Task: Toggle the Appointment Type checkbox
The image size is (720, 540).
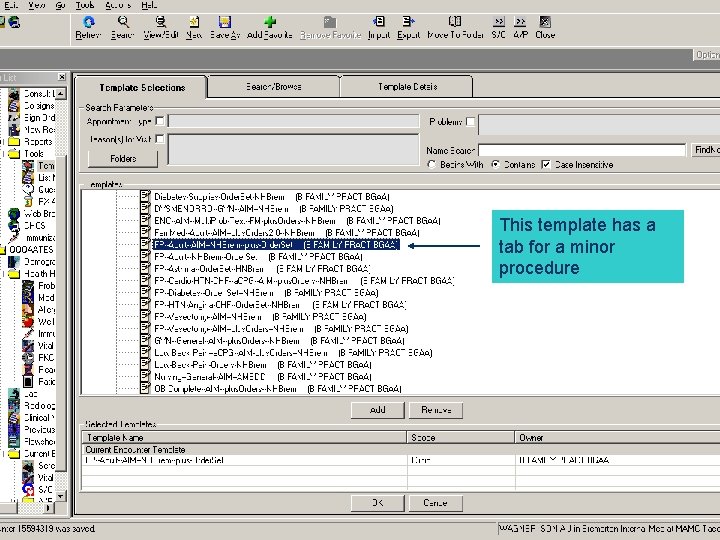Action: [160, 121]
